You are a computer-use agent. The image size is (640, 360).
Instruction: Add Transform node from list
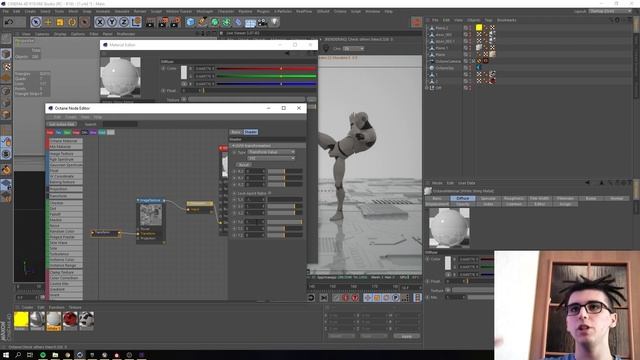[x=66, y=196]
